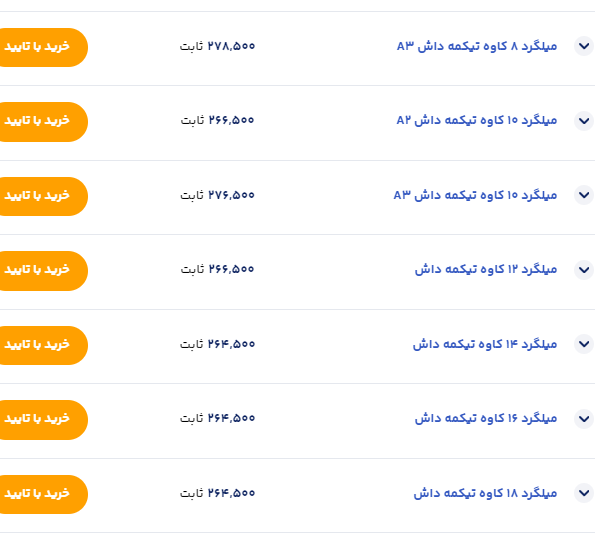Expand the میلگرد 8 کاوه تیکمه داش A3 row chevron
This screenshot has width=606, height=537.
tap(584, 46)
